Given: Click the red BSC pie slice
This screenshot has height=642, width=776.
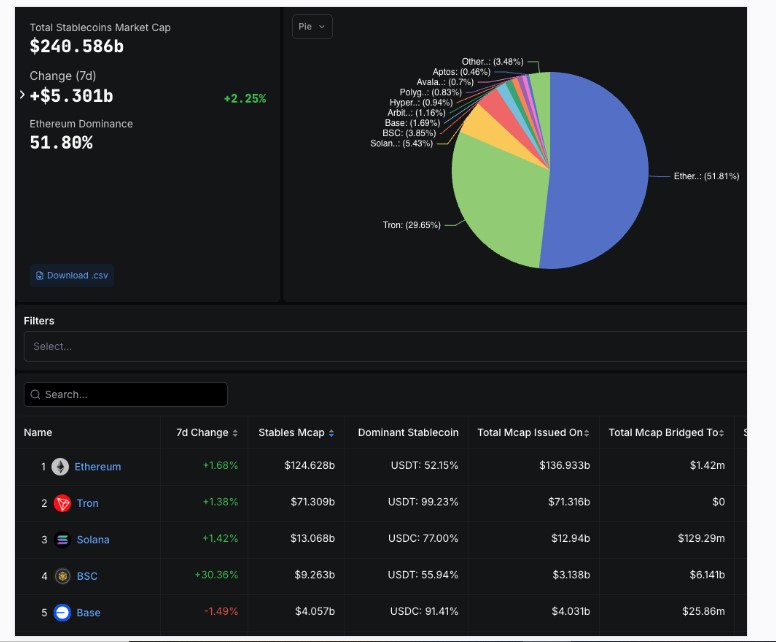Looking at the screenshot, I should 502,109.
